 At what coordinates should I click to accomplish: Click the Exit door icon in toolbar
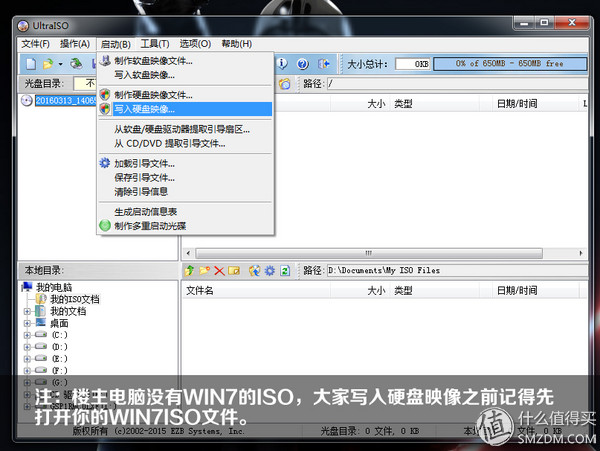[x=324, y=63]
